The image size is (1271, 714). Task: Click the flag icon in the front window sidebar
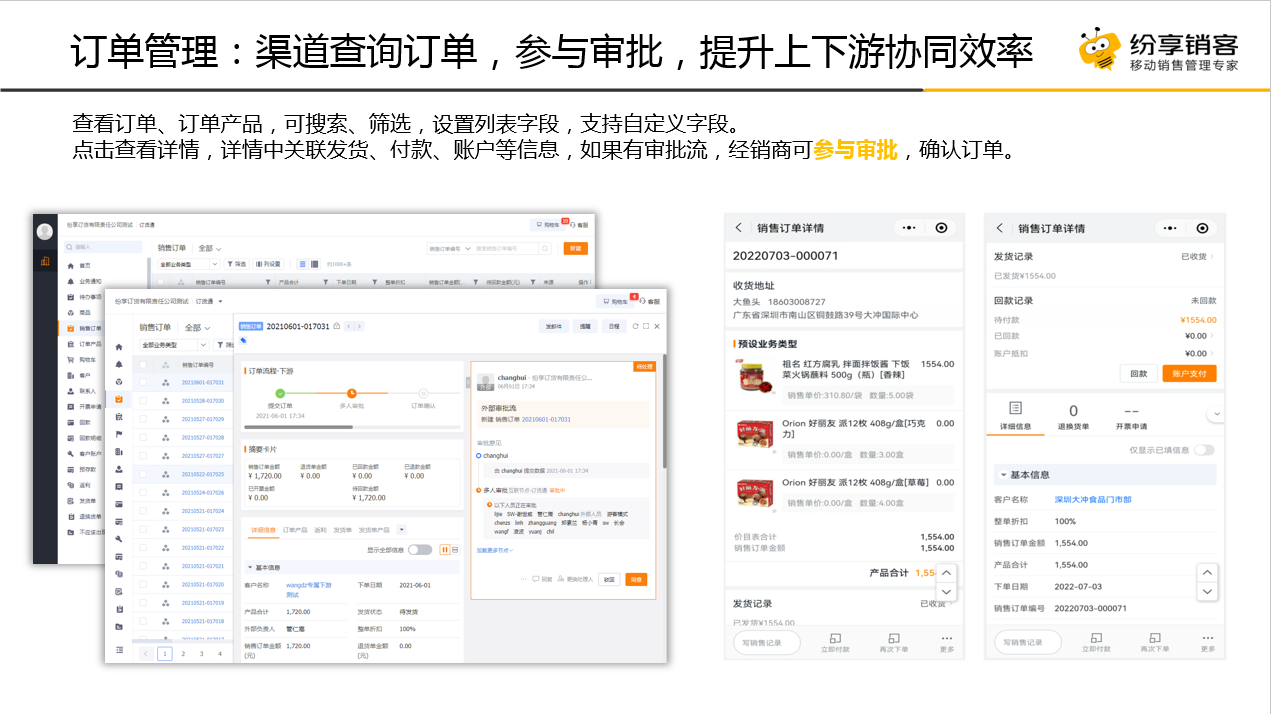pos(119,435)
